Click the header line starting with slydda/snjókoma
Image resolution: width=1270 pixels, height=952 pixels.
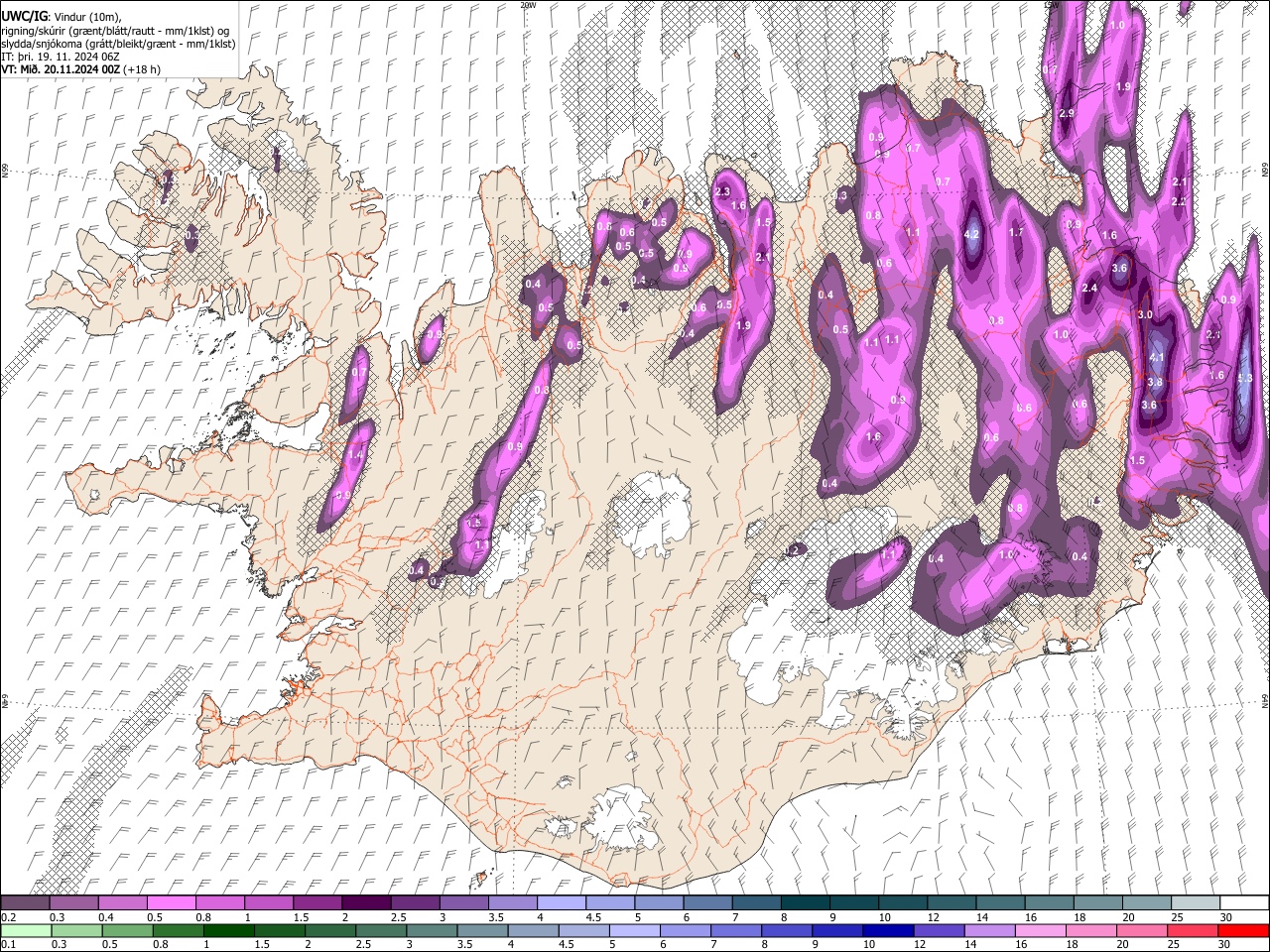click(x=118, y=44)
